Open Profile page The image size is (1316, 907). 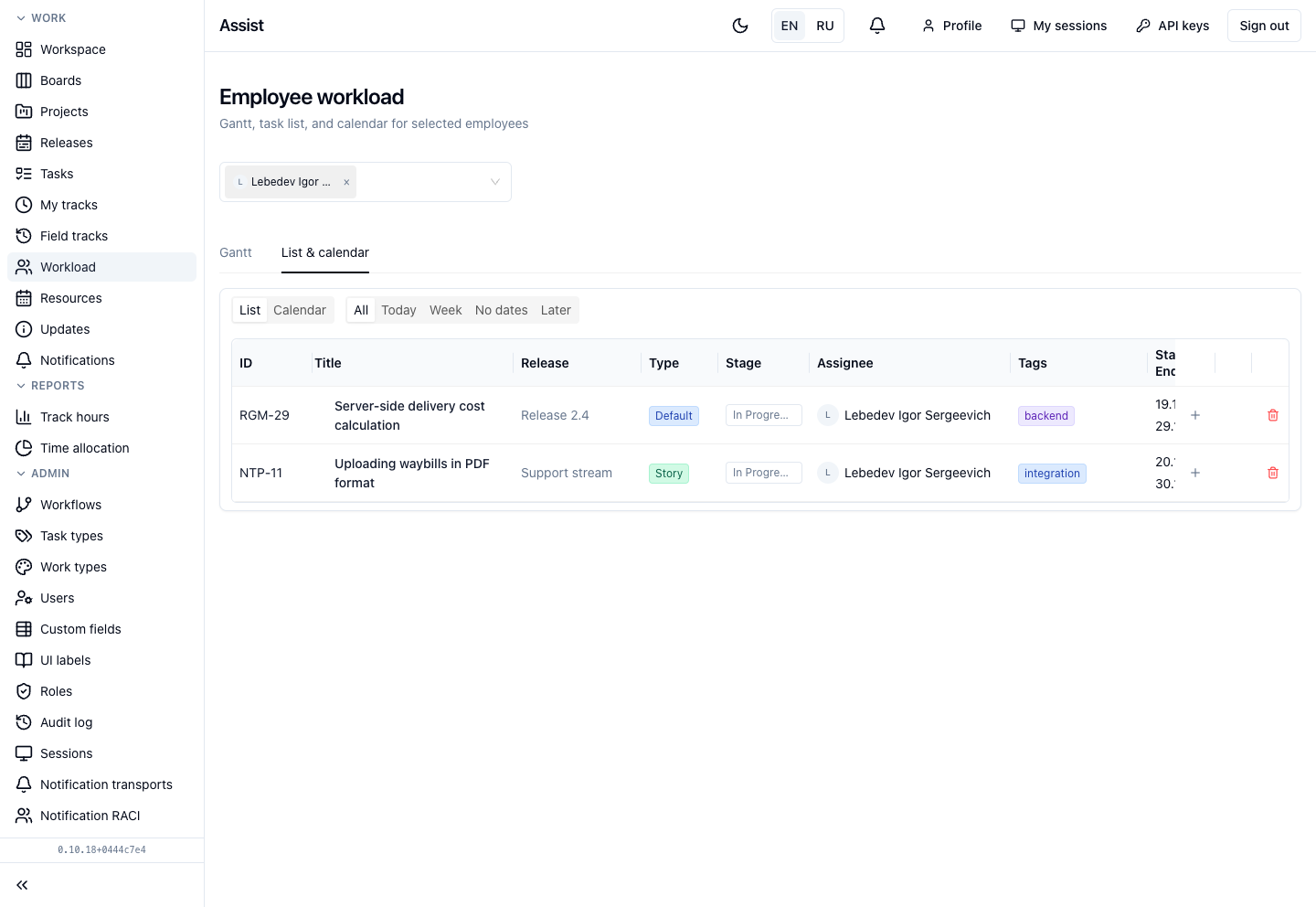952,26
